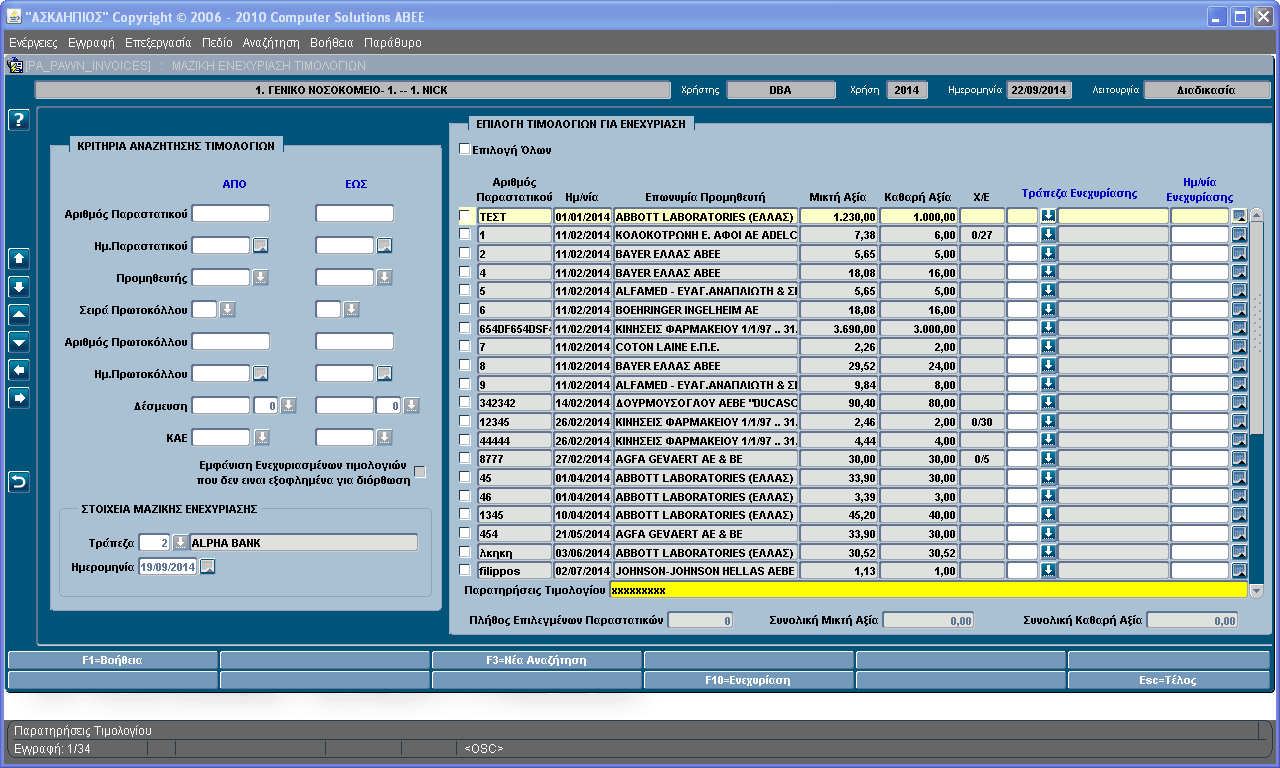Check the Επιλογή Όλων checkbox
The image size is (1280, 768).
tap(464, 150)
